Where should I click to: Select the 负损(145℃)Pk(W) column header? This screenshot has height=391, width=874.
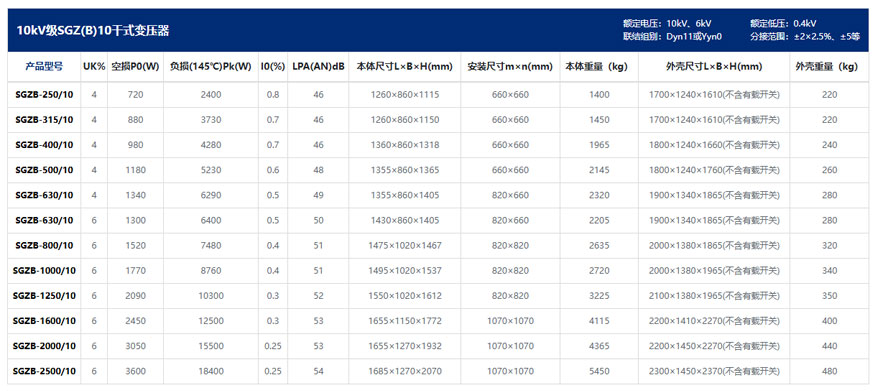(211, 67)
